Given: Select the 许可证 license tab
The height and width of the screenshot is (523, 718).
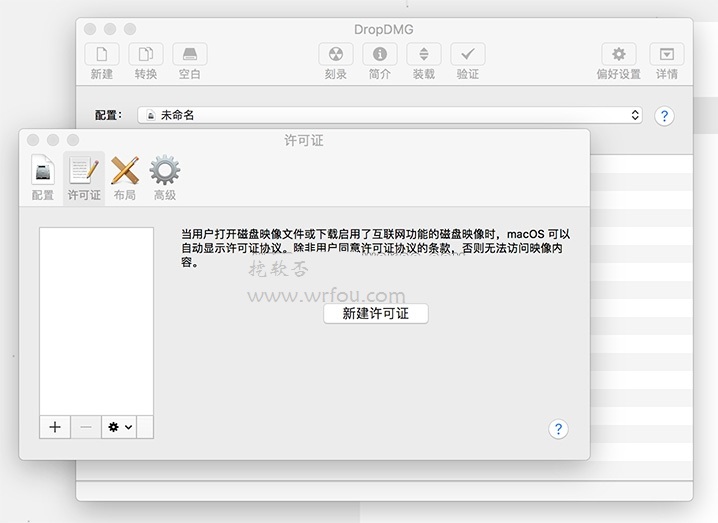Looking at the screenshot, I should click(x=84, y=179).
